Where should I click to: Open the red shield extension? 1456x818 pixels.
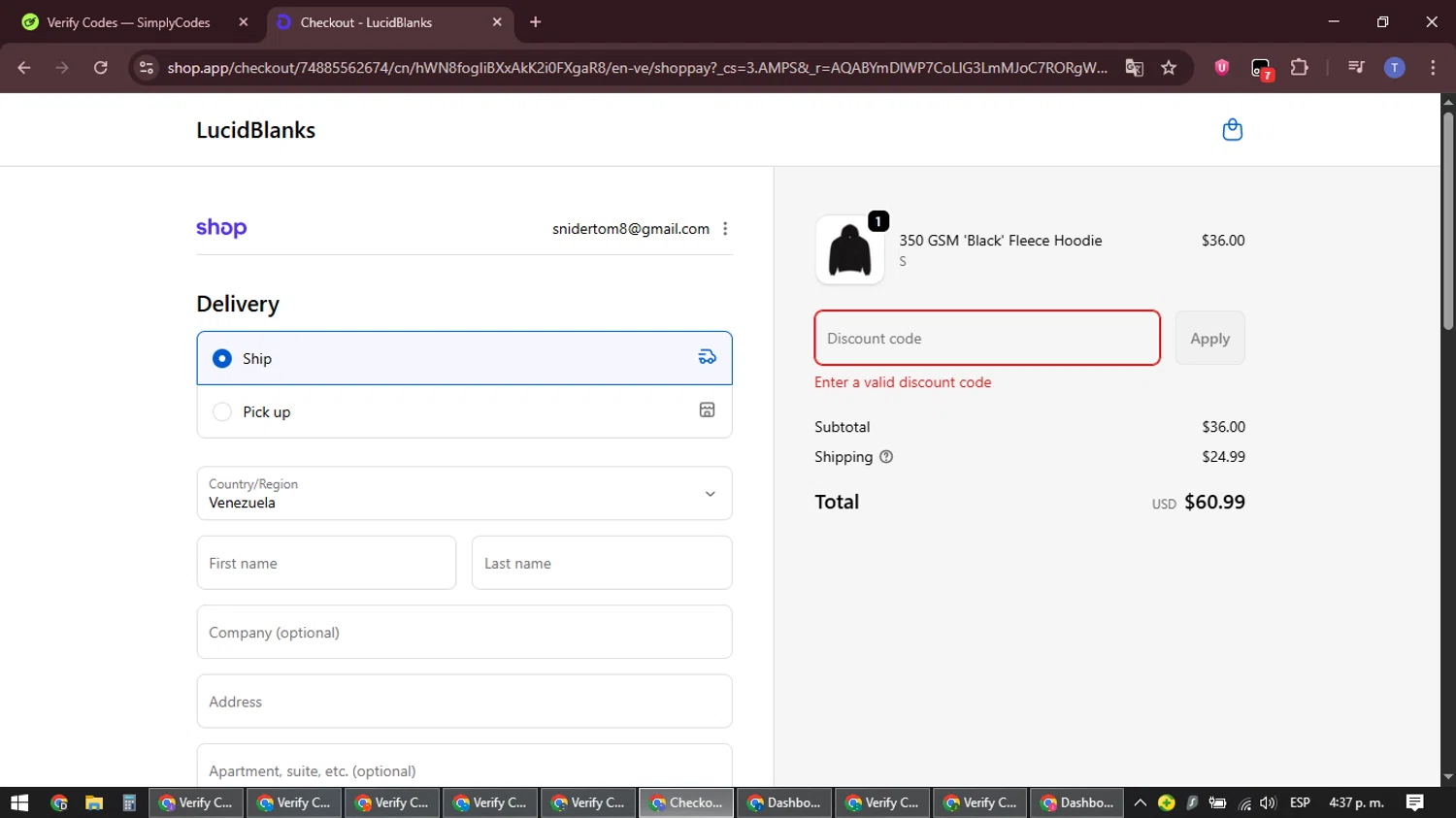click(x=1222, y=67)
